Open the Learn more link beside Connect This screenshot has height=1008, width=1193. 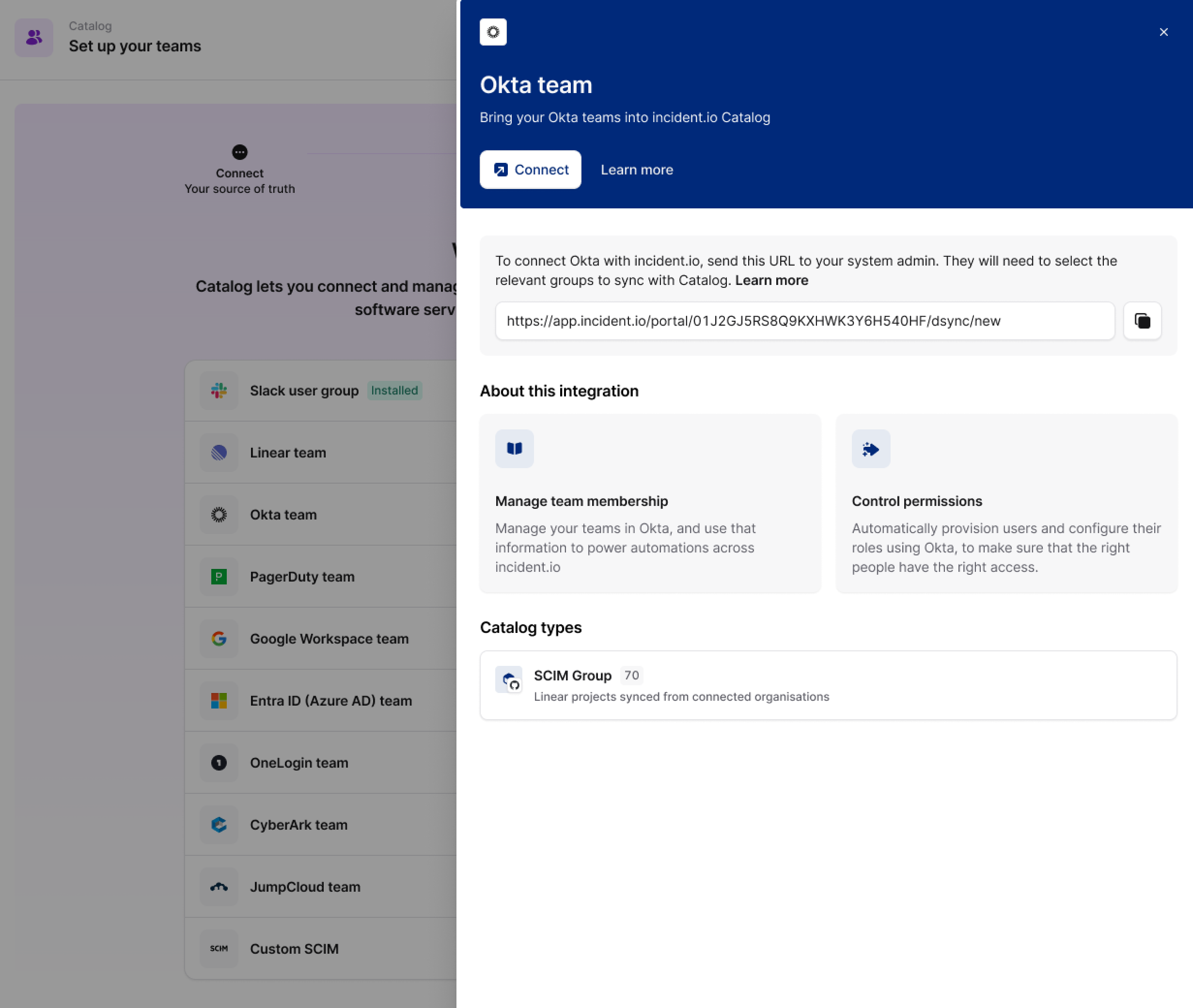pyautogui.click(x=637, y=170)
